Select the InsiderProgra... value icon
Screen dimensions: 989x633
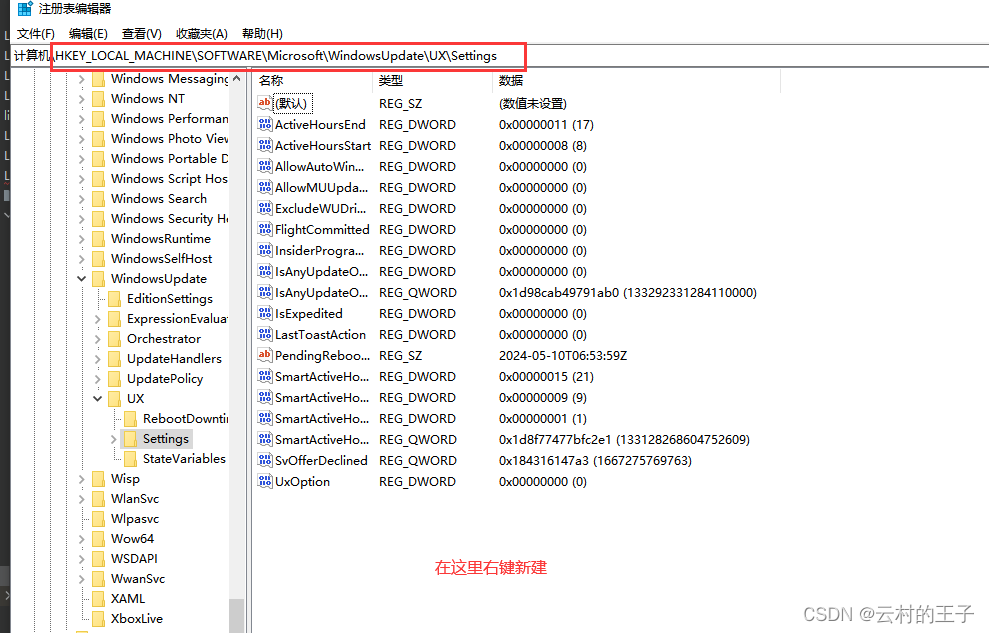coord(265,250)
